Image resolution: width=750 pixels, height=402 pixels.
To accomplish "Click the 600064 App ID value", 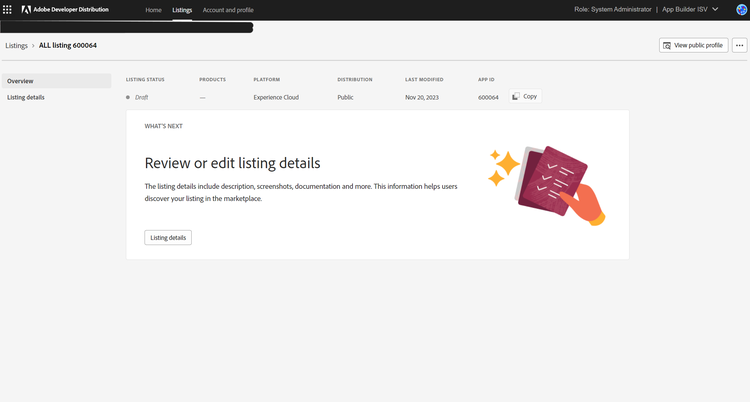I will click(488, 97).
